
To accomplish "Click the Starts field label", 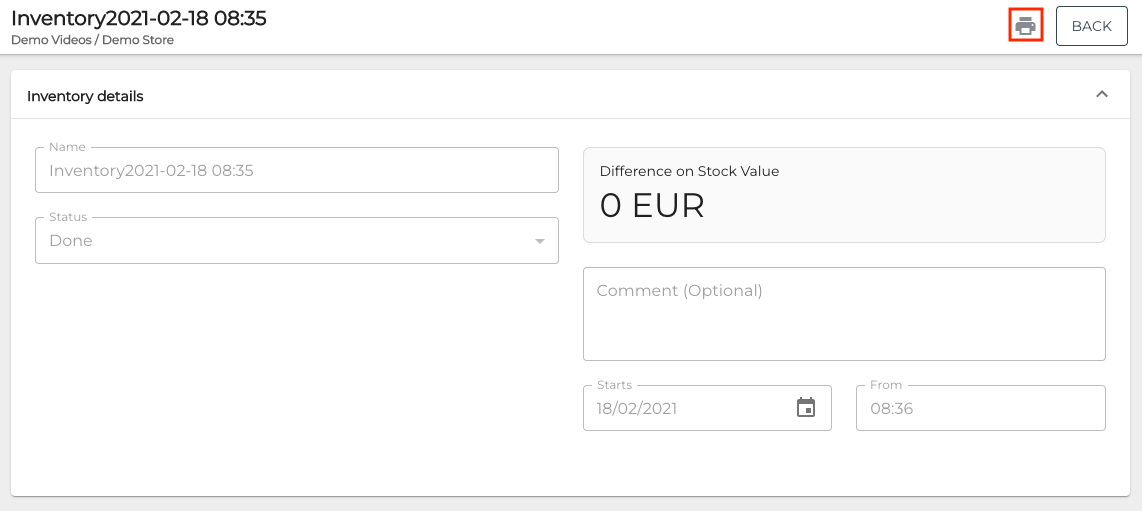I will 614,385.
